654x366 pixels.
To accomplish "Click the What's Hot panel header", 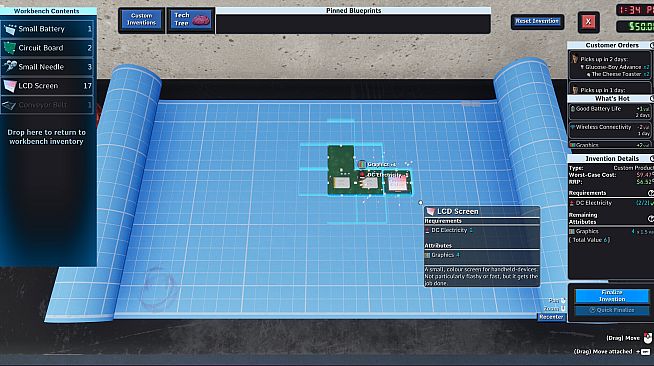I will (x=611, y=98).
